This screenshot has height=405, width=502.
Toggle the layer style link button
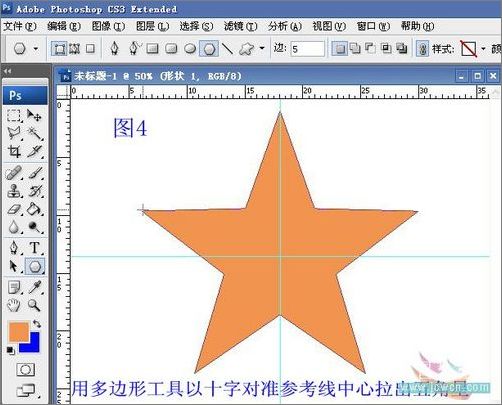point(422,49)
